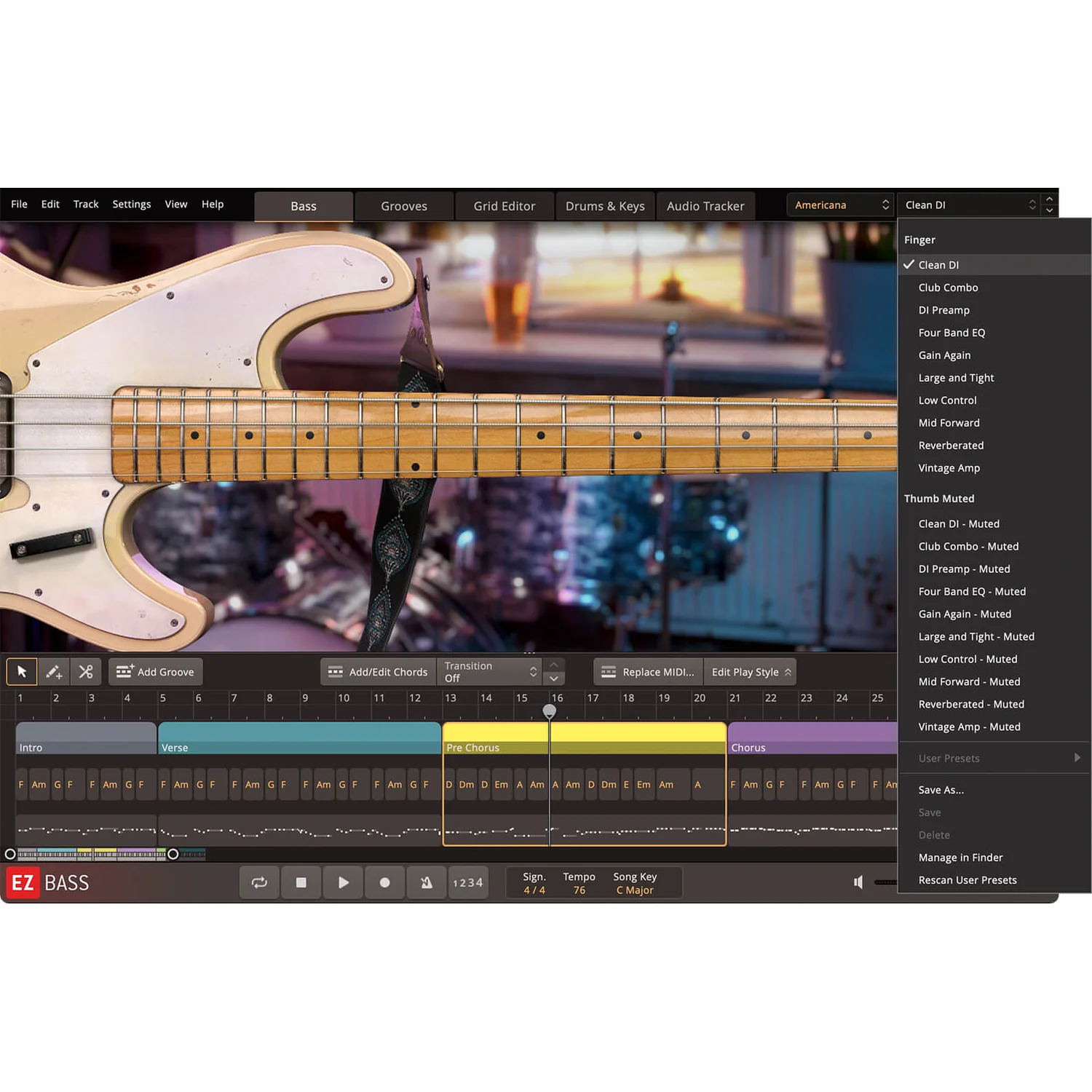Toggle the metronome
The image size is (1092, 1092).
(427, 882)
